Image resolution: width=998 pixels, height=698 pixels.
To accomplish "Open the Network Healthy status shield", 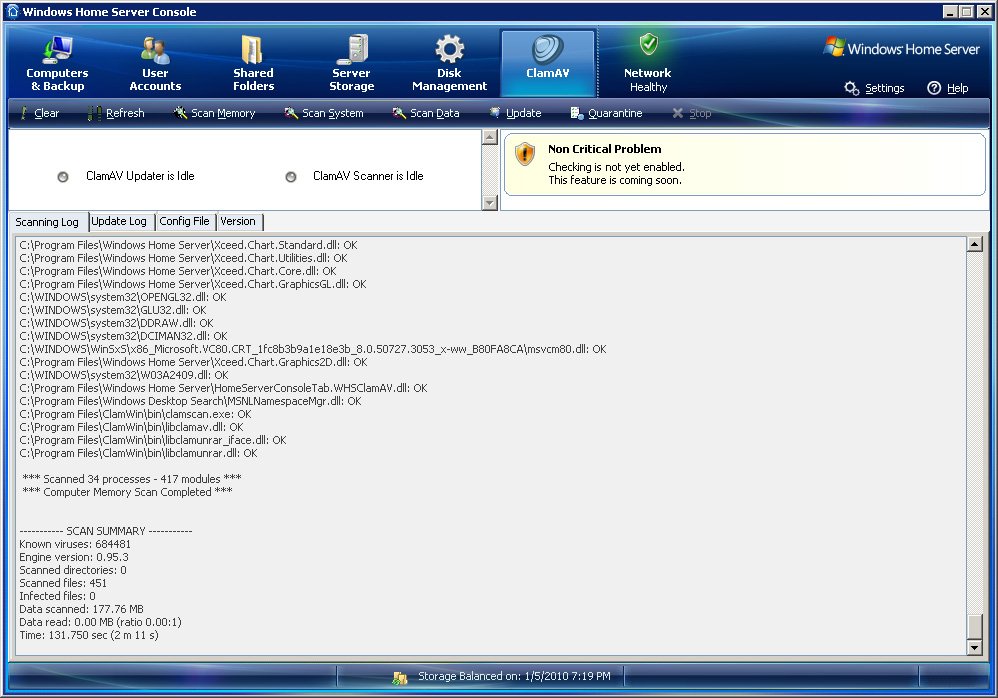I will (x=649, y=45).
